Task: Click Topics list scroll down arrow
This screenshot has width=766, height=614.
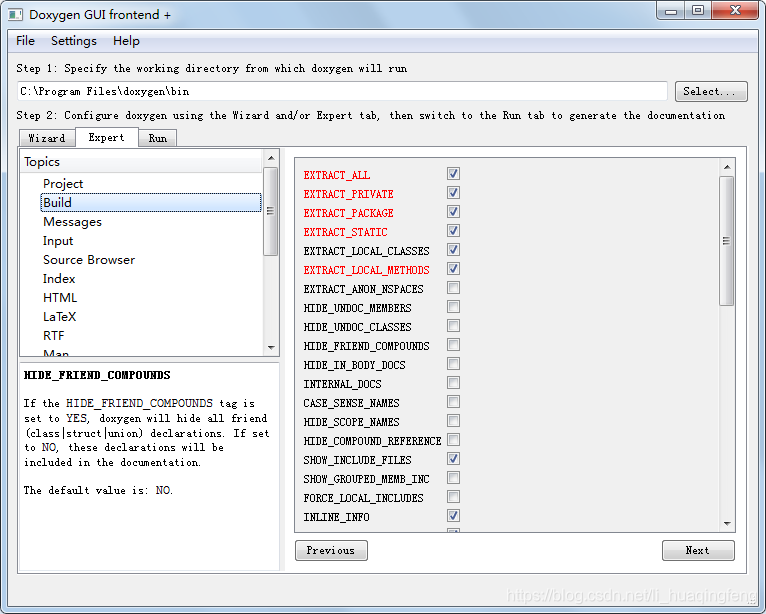Action: click(271, 348)
